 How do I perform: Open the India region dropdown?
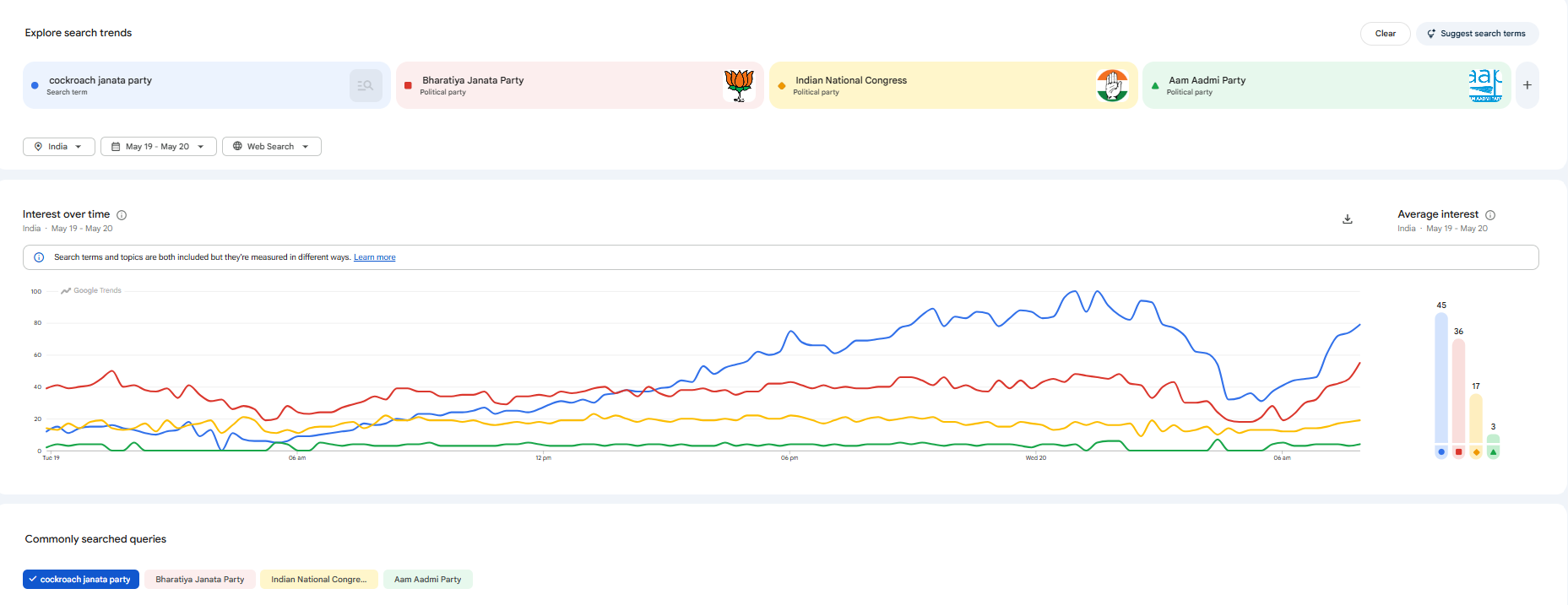[58, 147]
